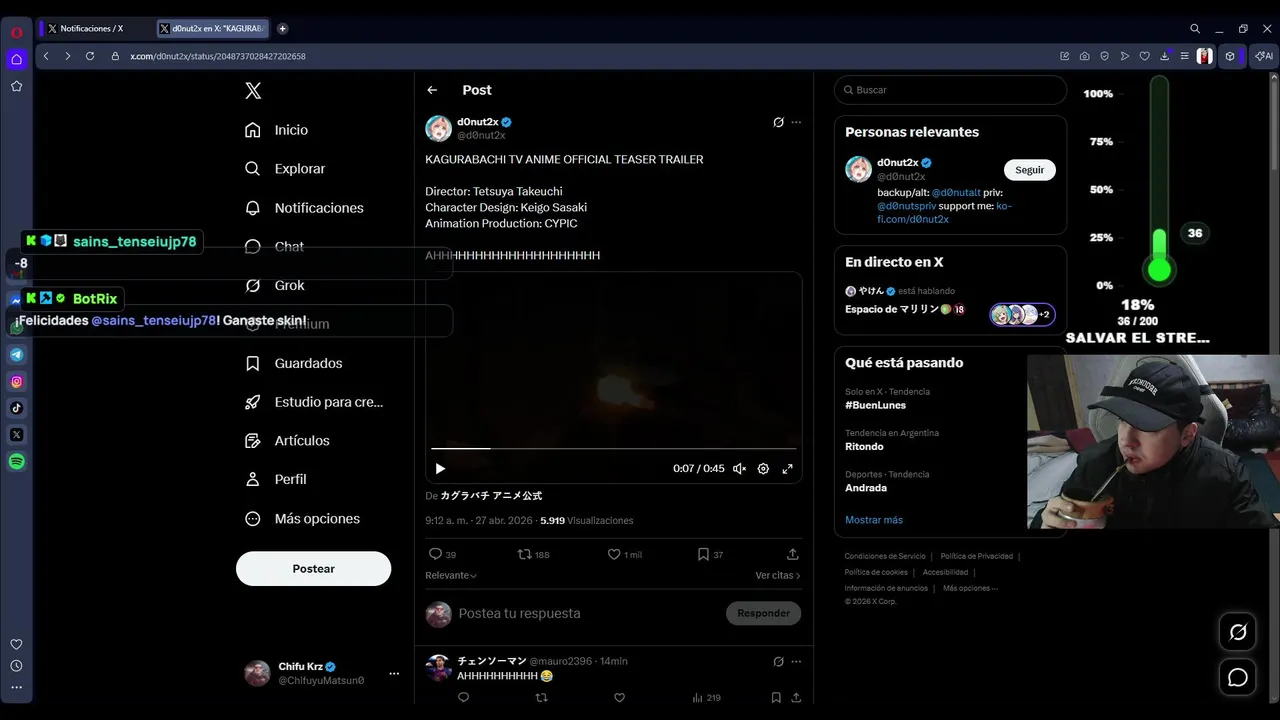Open Artículos in the X sidebar
Viewport: 1280px width, 720px height.
tap(288, 440)
